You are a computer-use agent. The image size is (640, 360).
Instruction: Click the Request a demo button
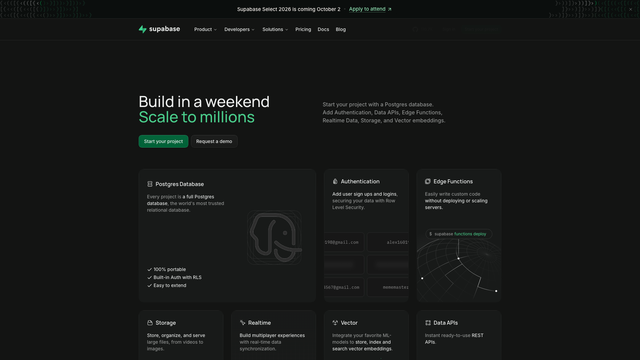(x=214, y=141)
